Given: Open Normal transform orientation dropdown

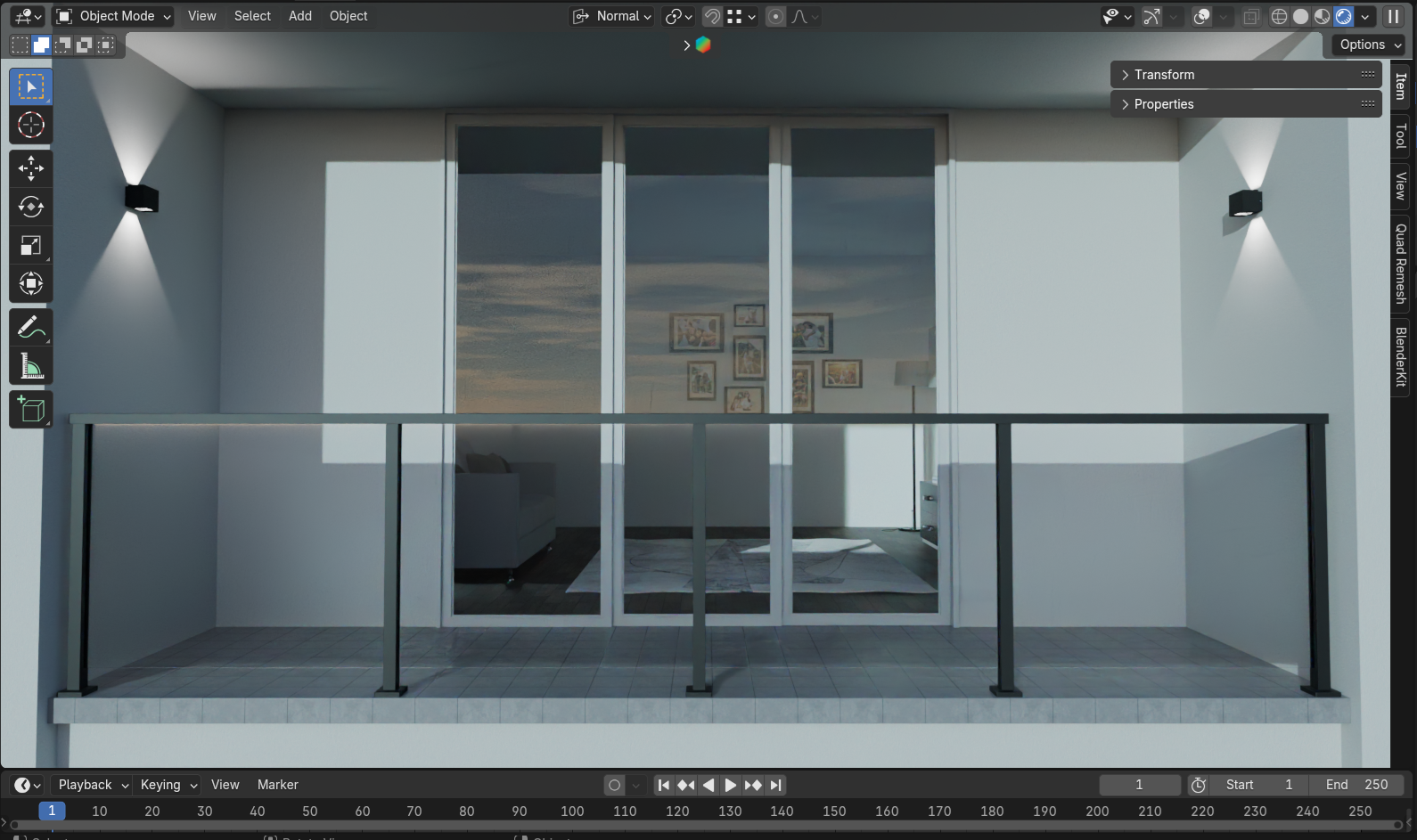Looking at the screenshot, I should (613, 16).
